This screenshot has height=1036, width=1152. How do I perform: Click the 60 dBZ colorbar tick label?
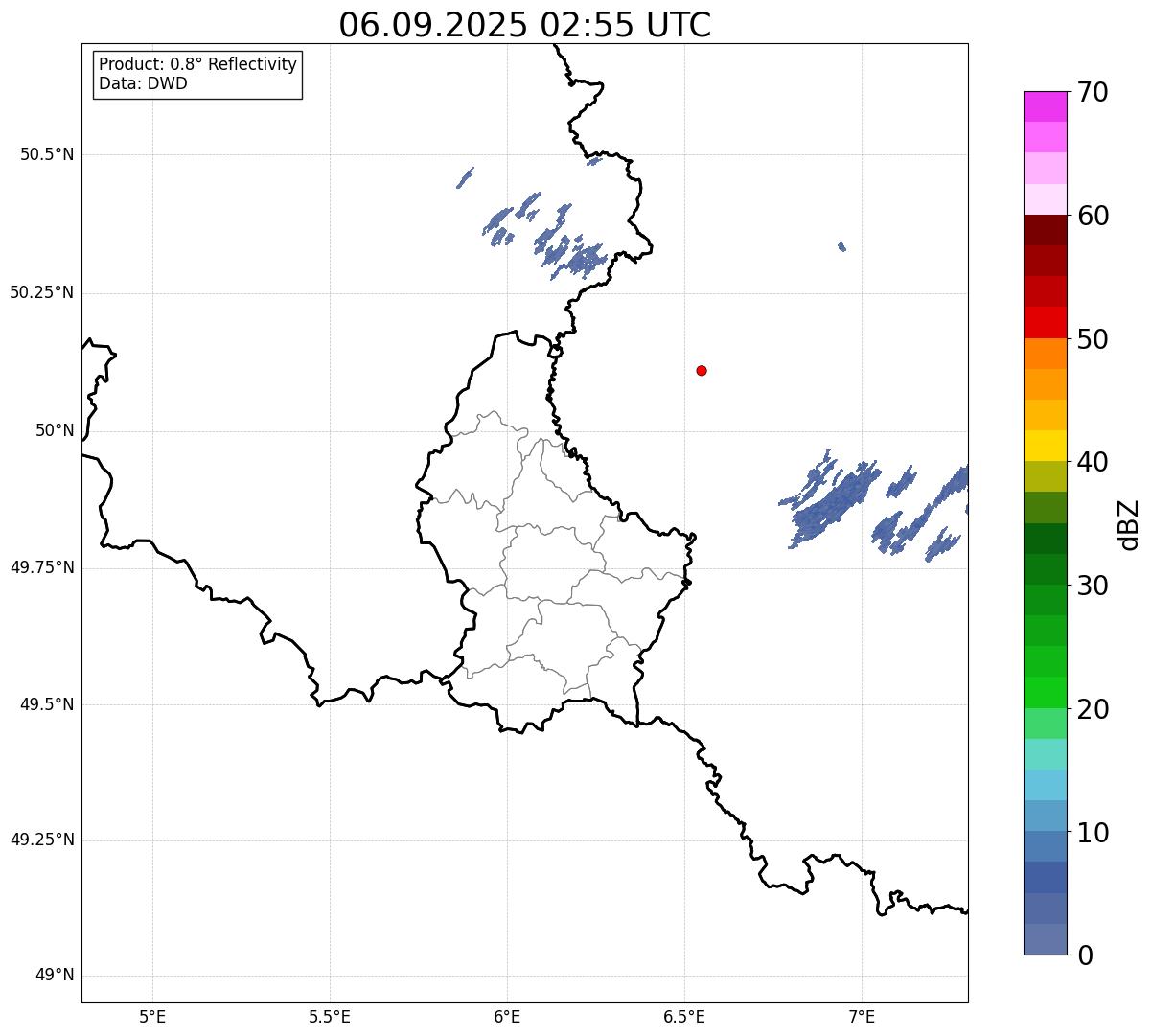[x=1093, y=216]
